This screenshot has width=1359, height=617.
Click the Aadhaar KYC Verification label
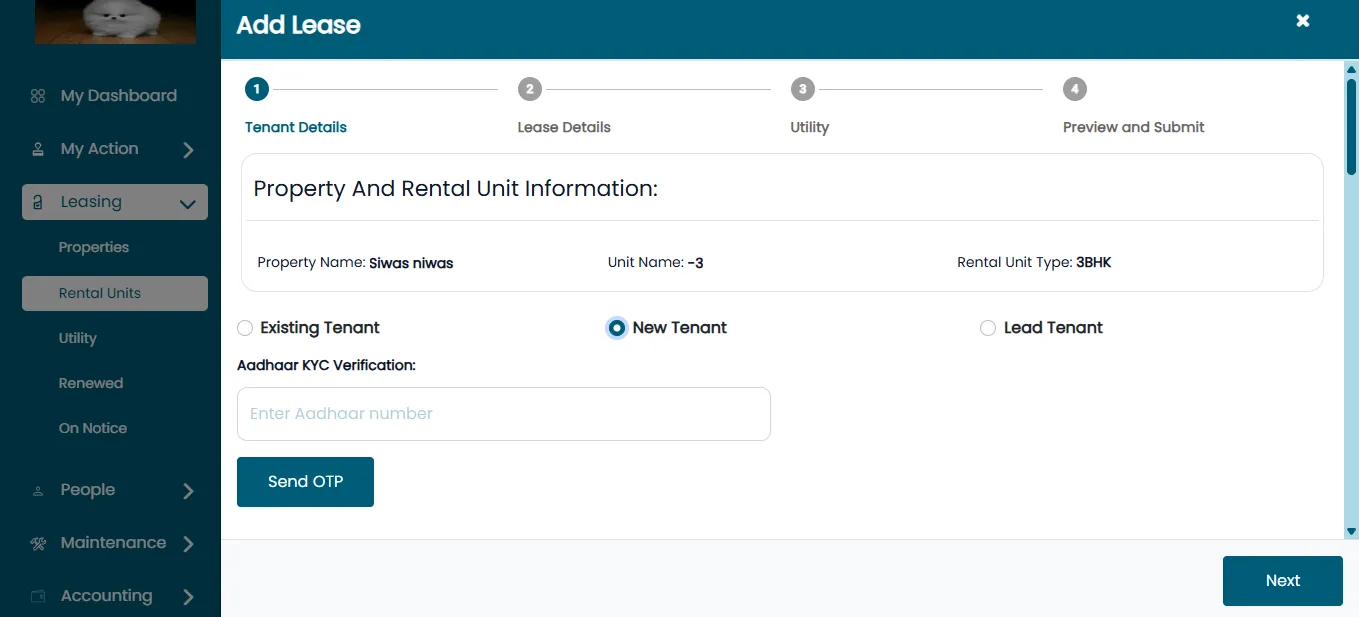pyautogui.click(x=326, y=366)
